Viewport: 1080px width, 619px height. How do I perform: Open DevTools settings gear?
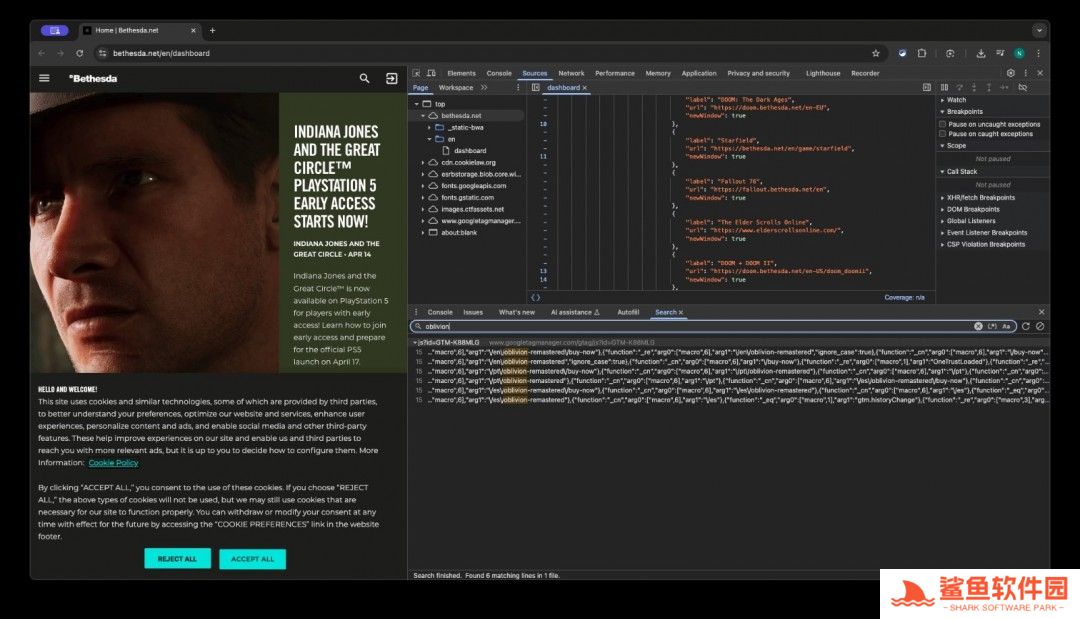(1010, 73)
